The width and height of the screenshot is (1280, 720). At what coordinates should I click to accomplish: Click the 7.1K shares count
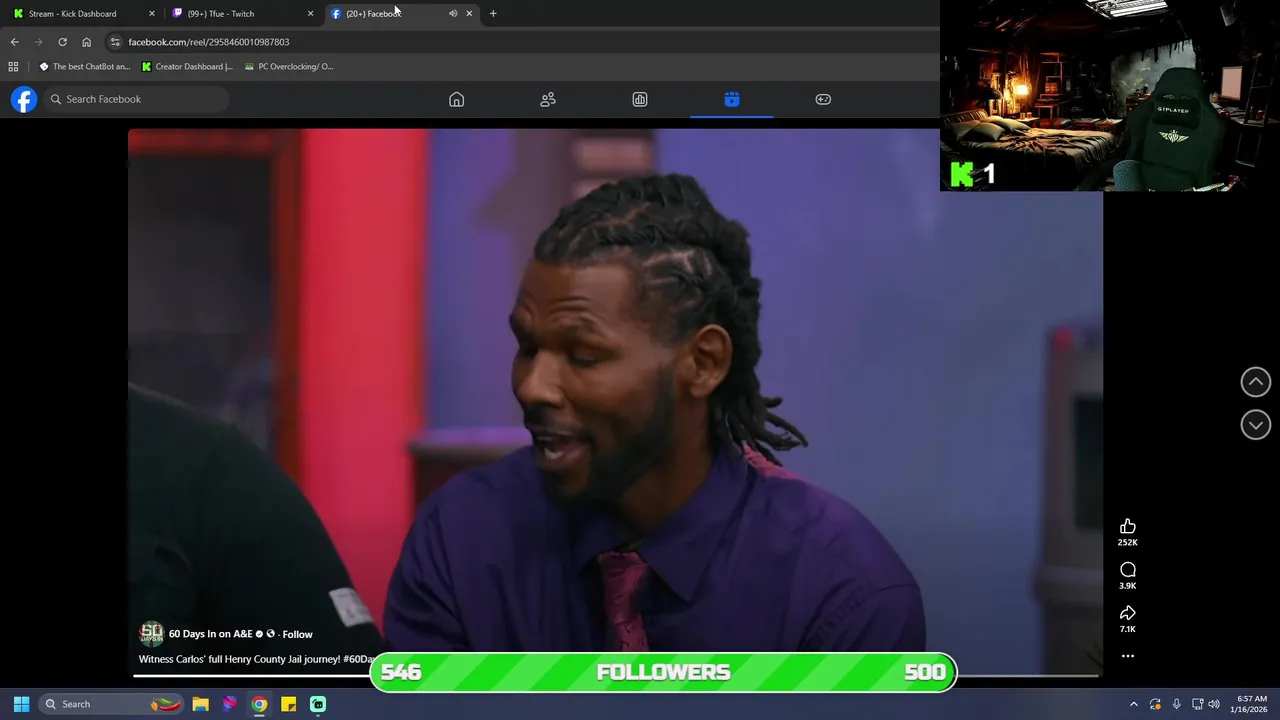(1128, 629)
